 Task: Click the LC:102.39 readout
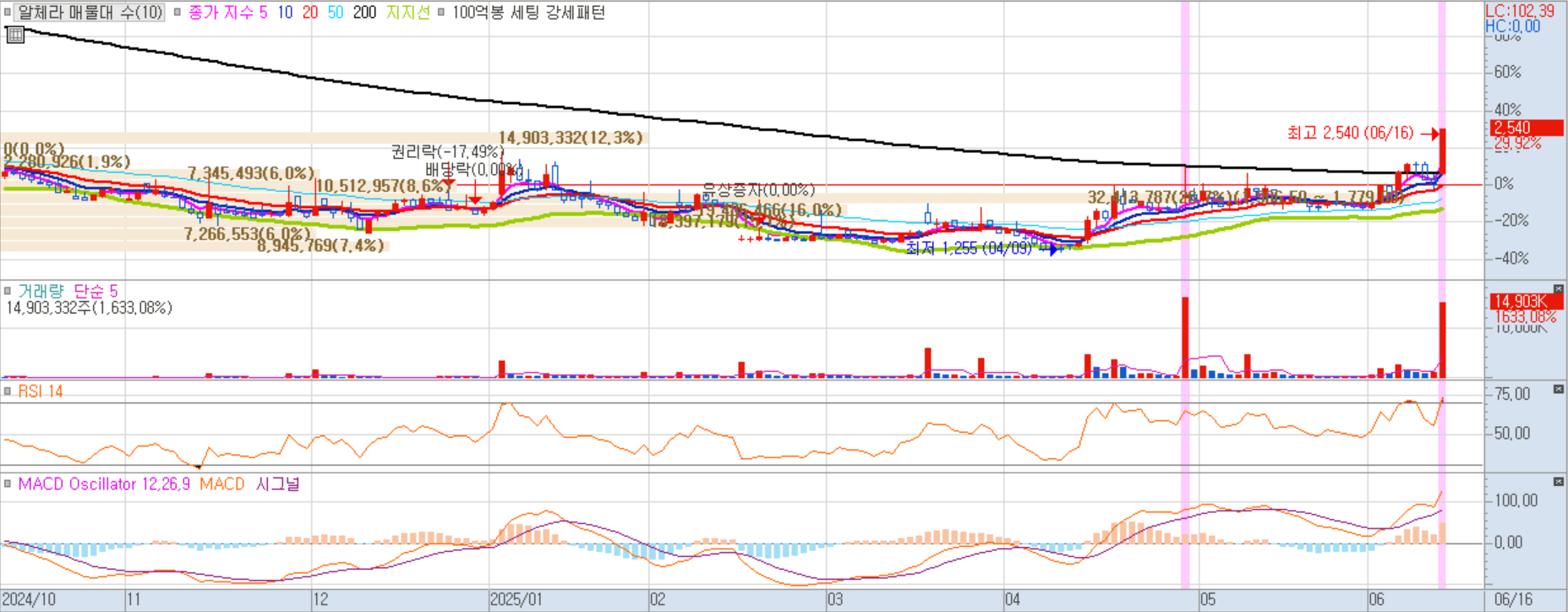click(1520, 11)
